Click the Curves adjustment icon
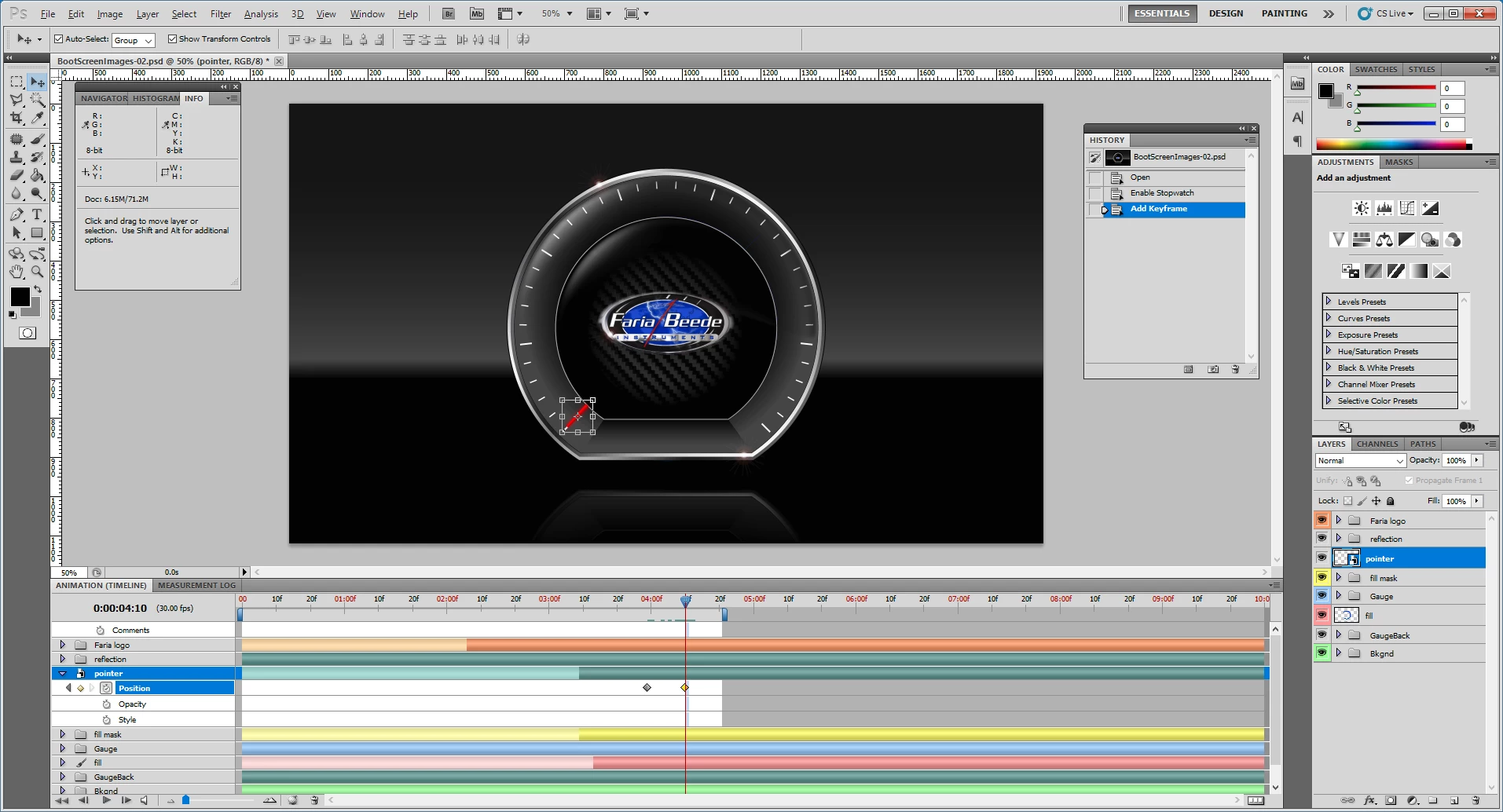Viewport: 1503px width, 812px height. pos(1407,208)
